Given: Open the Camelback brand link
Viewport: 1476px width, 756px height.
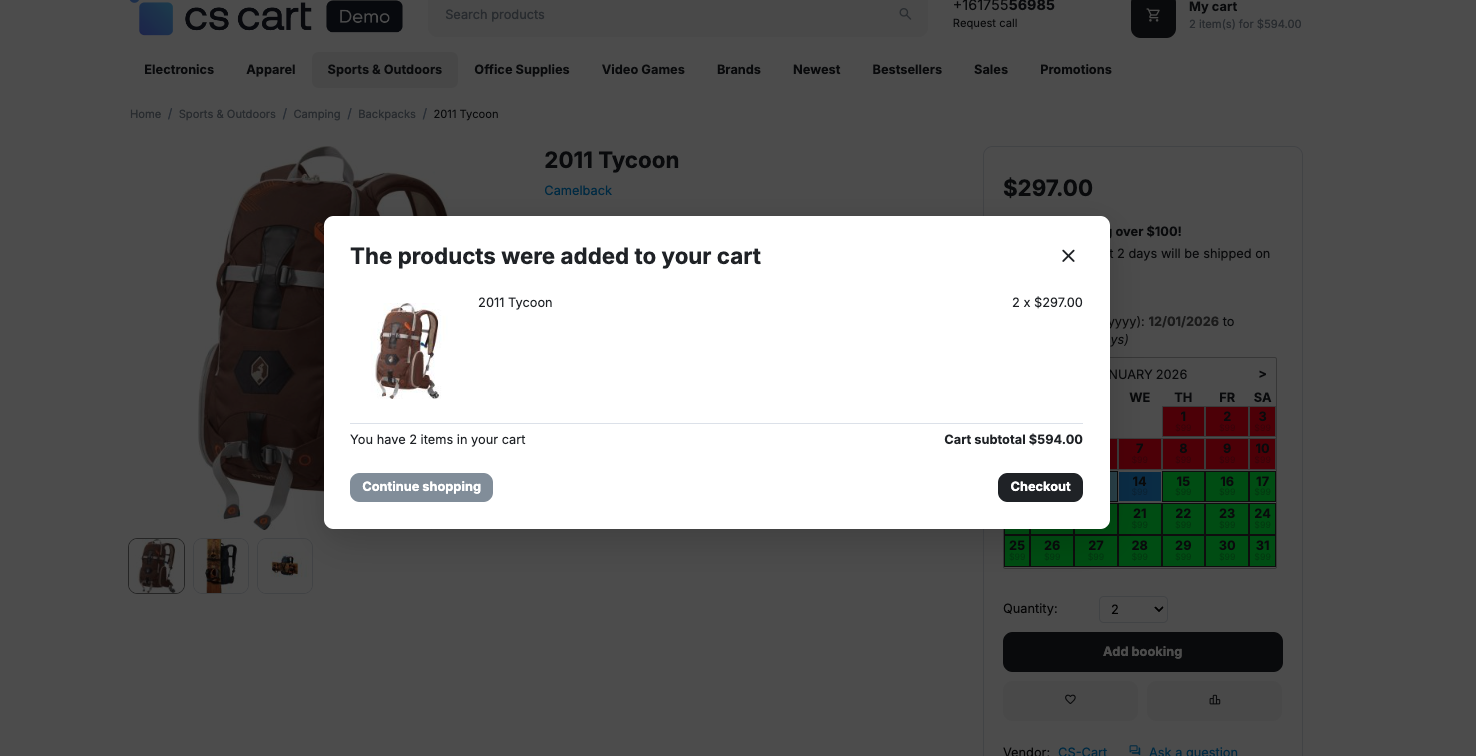Looking at the screenshot, I should pos(578,191).
